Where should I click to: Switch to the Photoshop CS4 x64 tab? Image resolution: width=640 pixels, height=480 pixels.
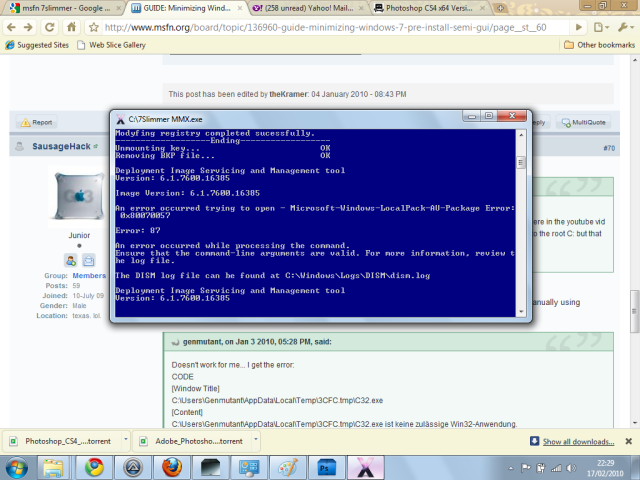(429, 8)
